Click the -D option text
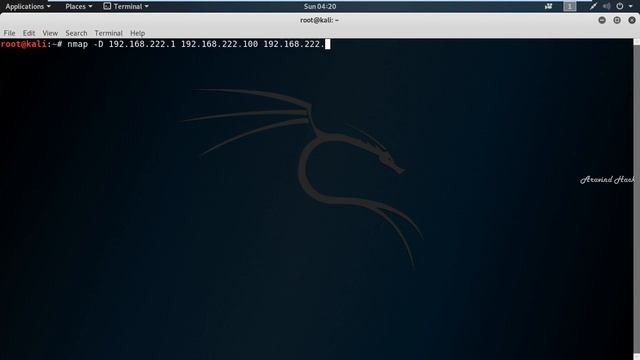The width and height of the screenshot is (640, 360). point(98,44)
